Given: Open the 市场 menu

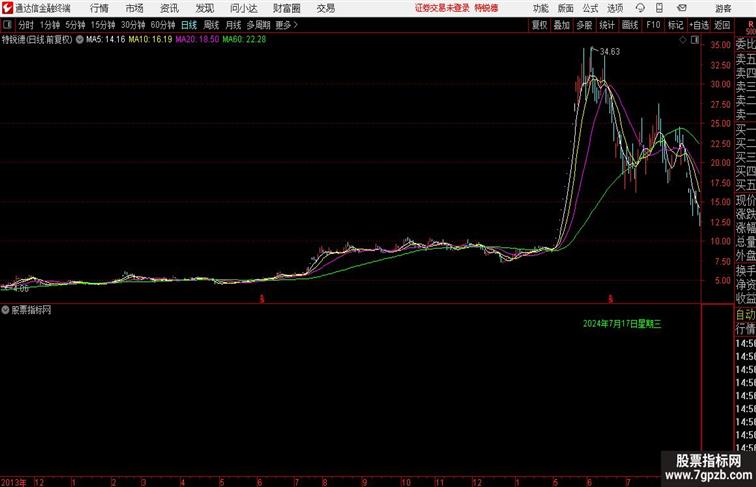Looking at the screenshot, I should [x=135, y=8].
